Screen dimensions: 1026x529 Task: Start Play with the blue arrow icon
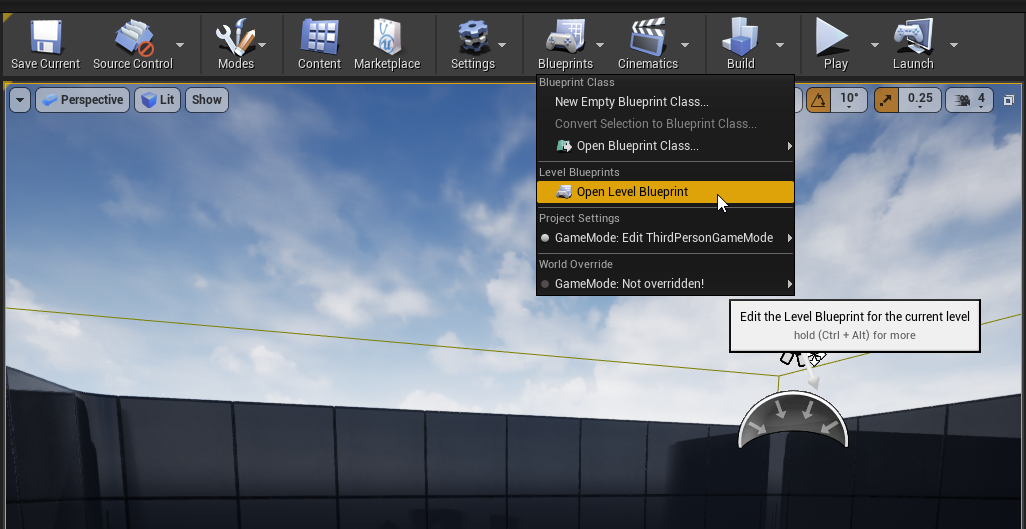(832, 37)
